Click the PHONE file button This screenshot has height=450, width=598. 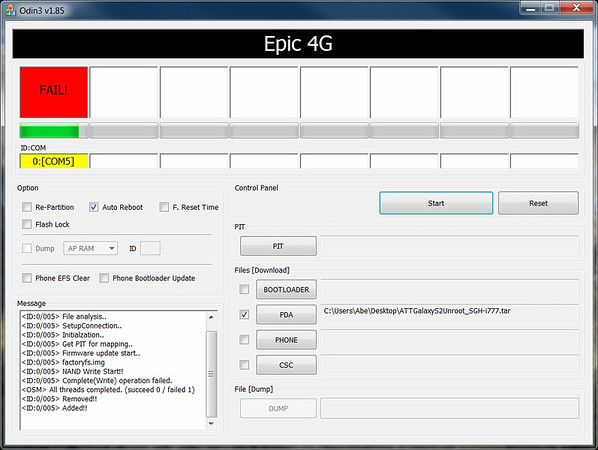click(x=286, y=340)
